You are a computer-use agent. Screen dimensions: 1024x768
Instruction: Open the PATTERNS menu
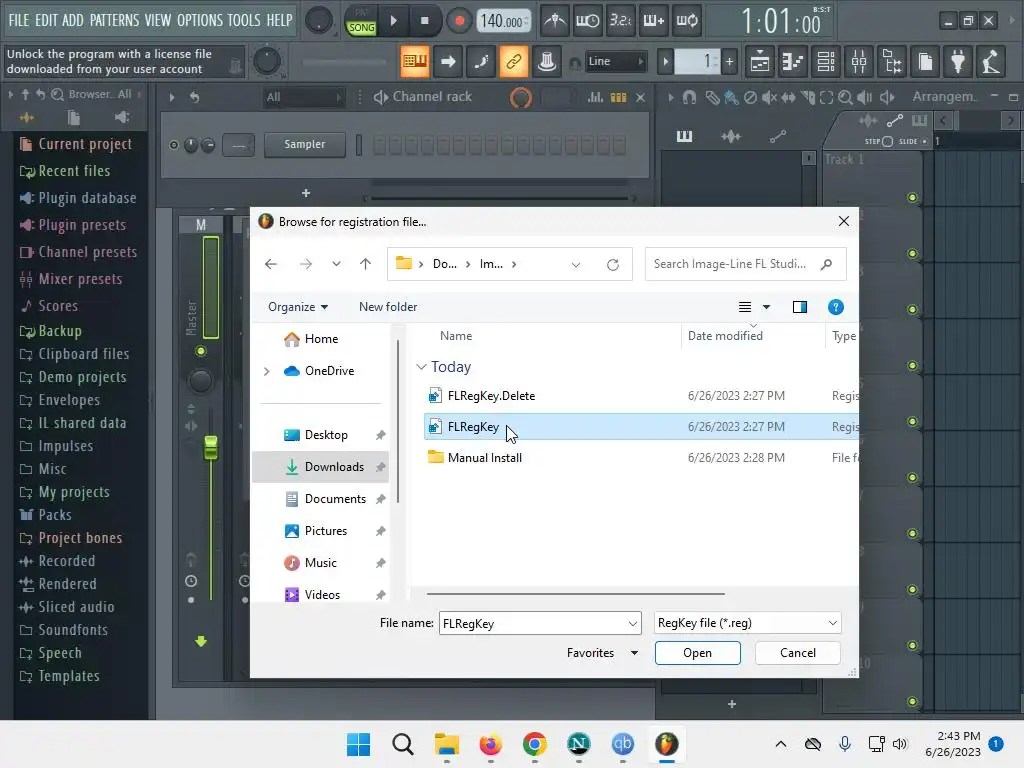coord(114,20)
